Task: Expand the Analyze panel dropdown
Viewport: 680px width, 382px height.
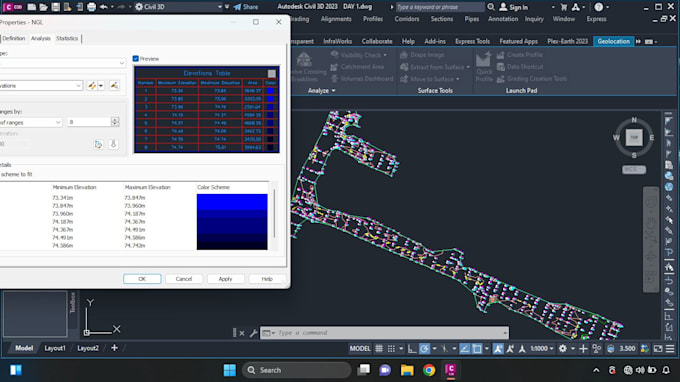Action: 321,91
